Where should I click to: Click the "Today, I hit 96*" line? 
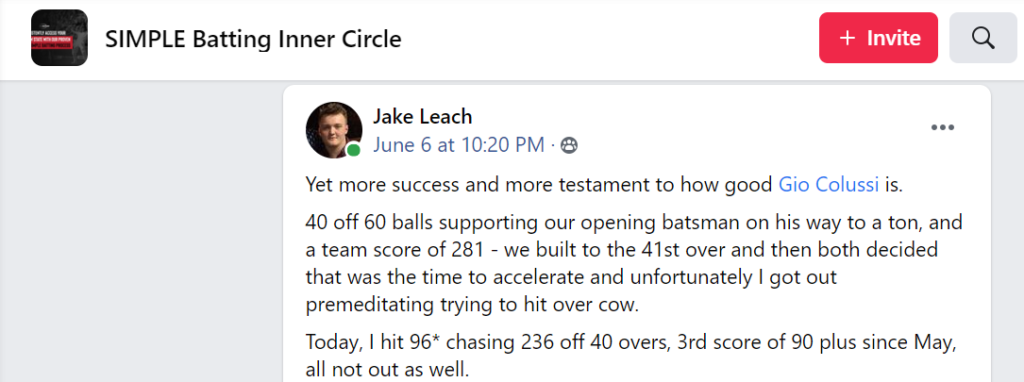[631, 342]
